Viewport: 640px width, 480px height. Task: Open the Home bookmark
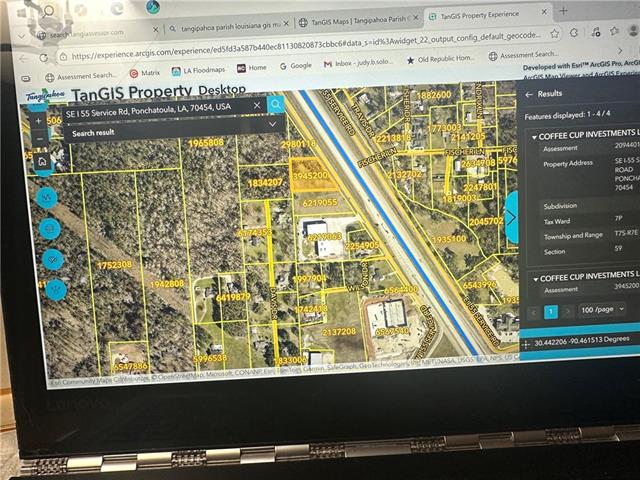252,68
